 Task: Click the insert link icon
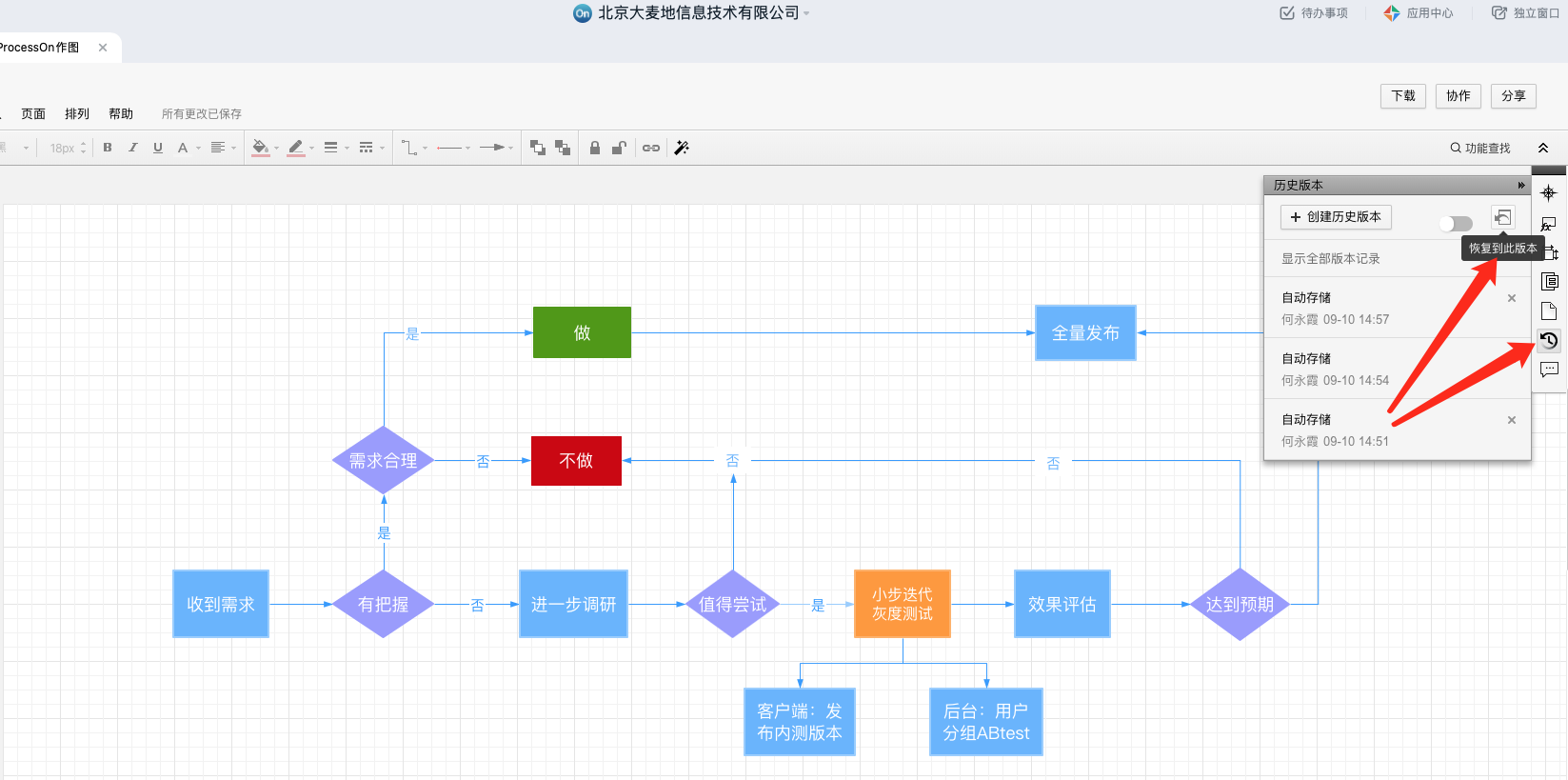coord(651,148)
